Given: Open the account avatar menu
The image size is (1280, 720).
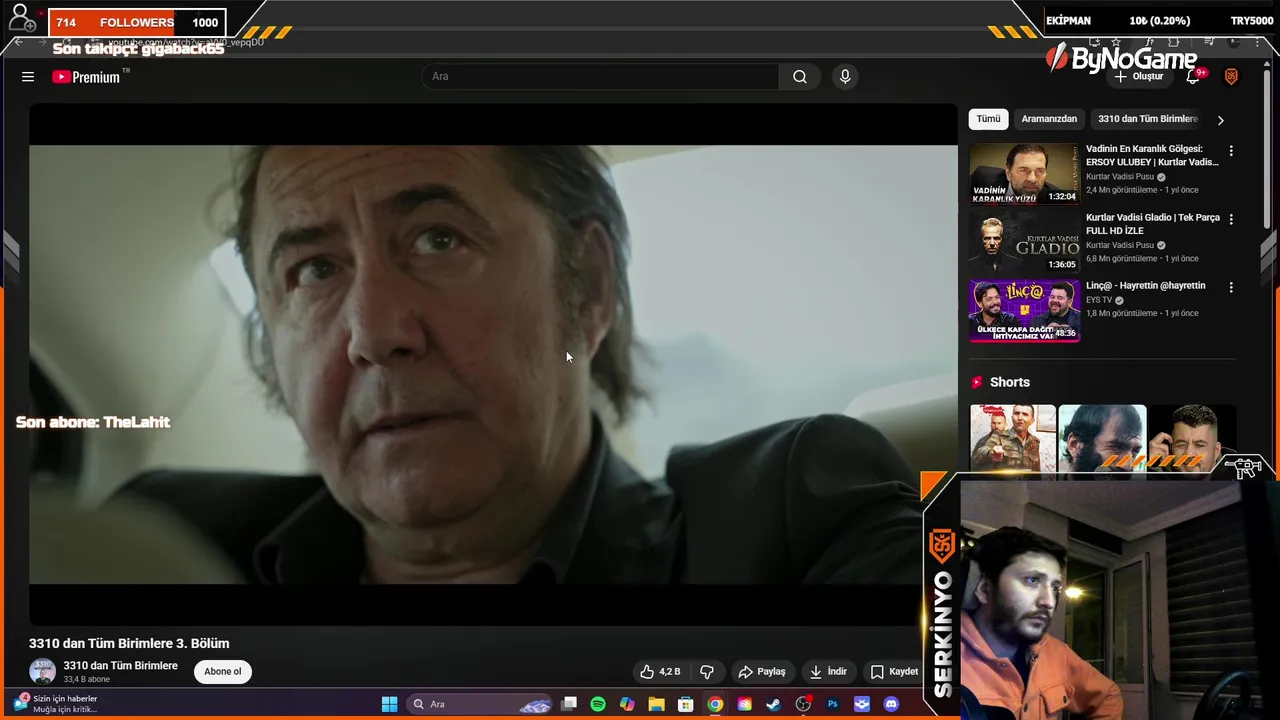Looking at the screenshot, I should coord(1231,77).
